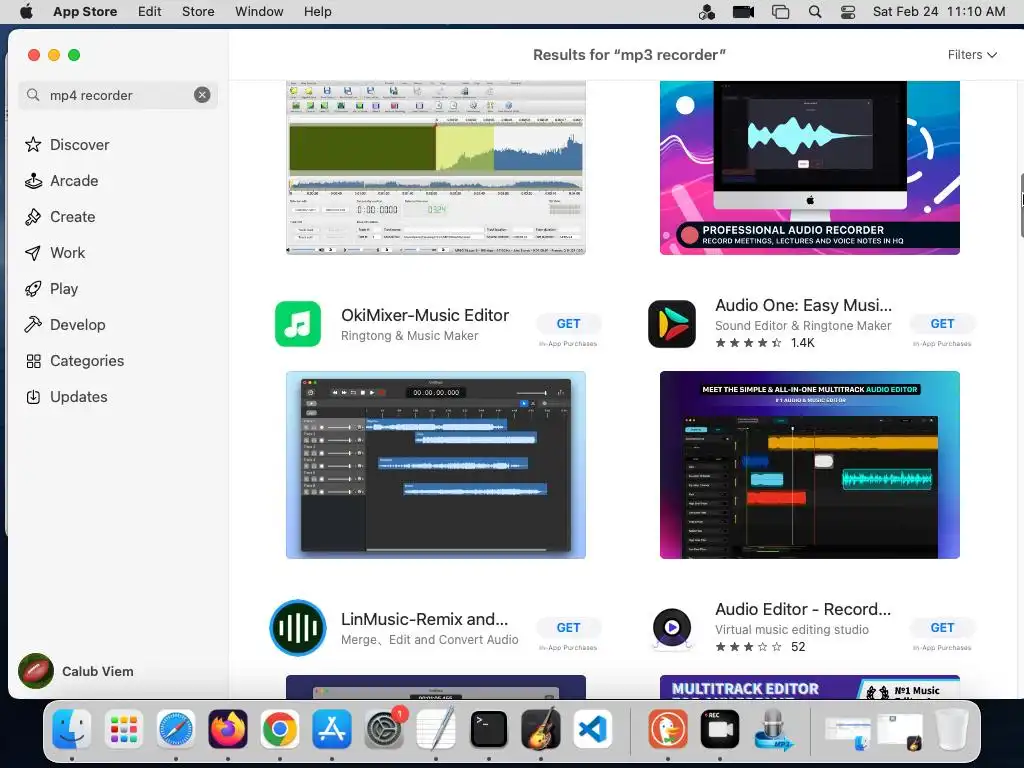
Task: Launch GarageBand from the Dock
Action: pyautogui.click(x=541, y=729)
